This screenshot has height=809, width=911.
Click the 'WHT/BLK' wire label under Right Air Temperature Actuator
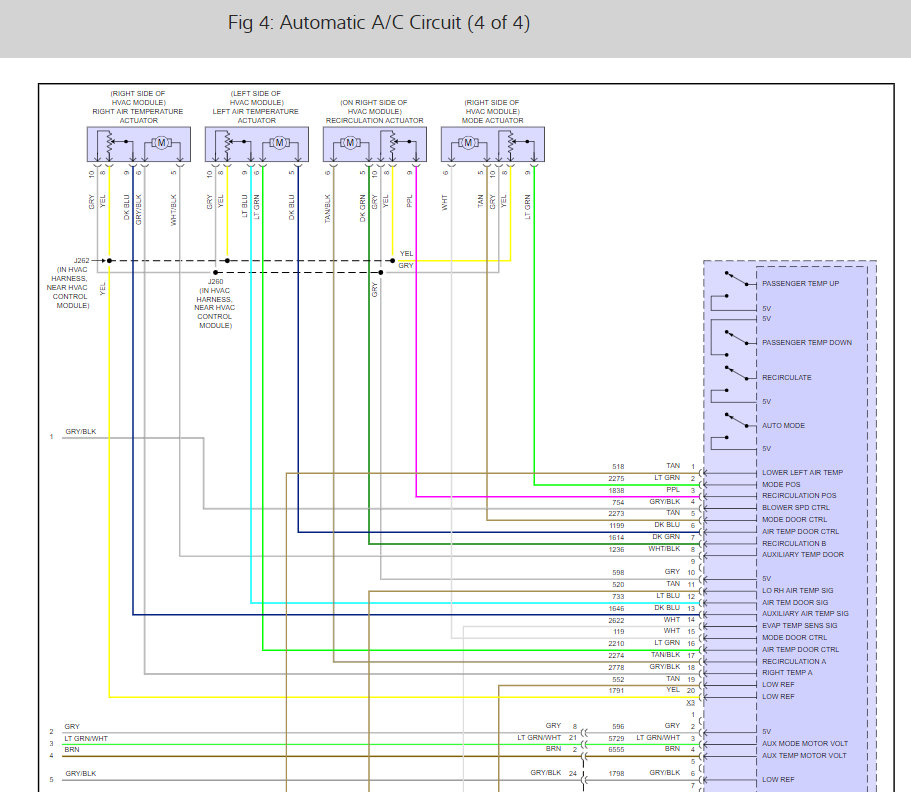click(174, 210)
